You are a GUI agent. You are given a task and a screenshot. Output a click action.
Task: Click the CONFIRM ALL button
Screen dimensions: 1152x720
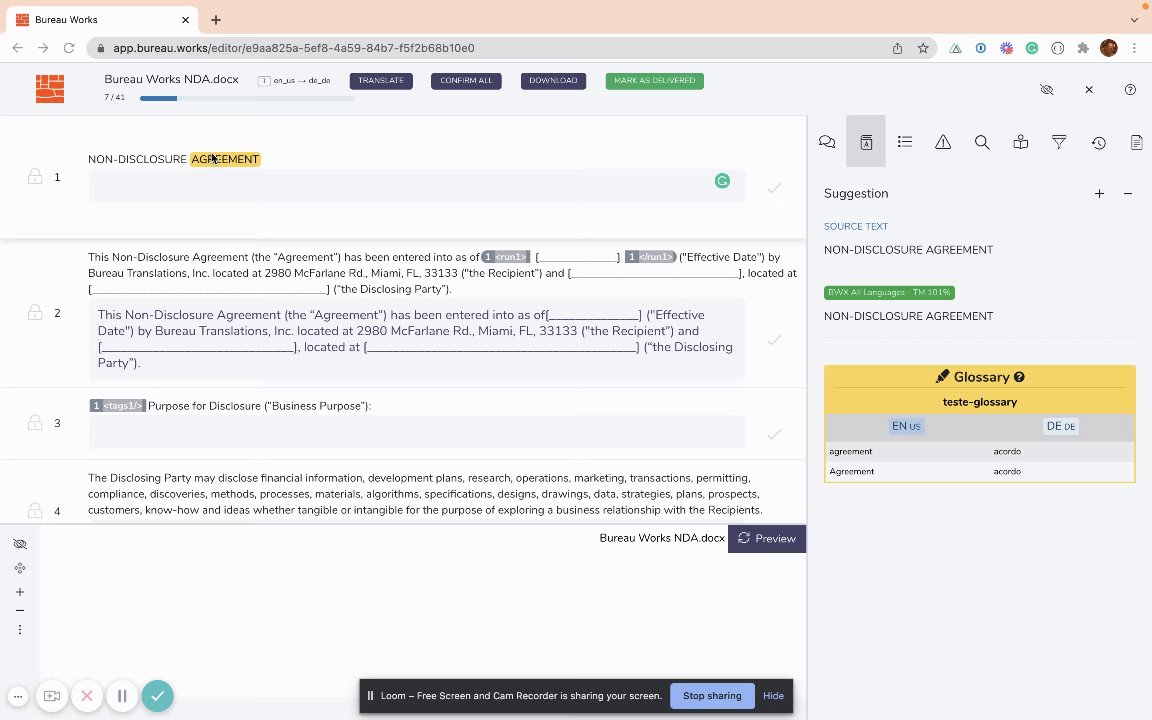click(x=466, y=81)
